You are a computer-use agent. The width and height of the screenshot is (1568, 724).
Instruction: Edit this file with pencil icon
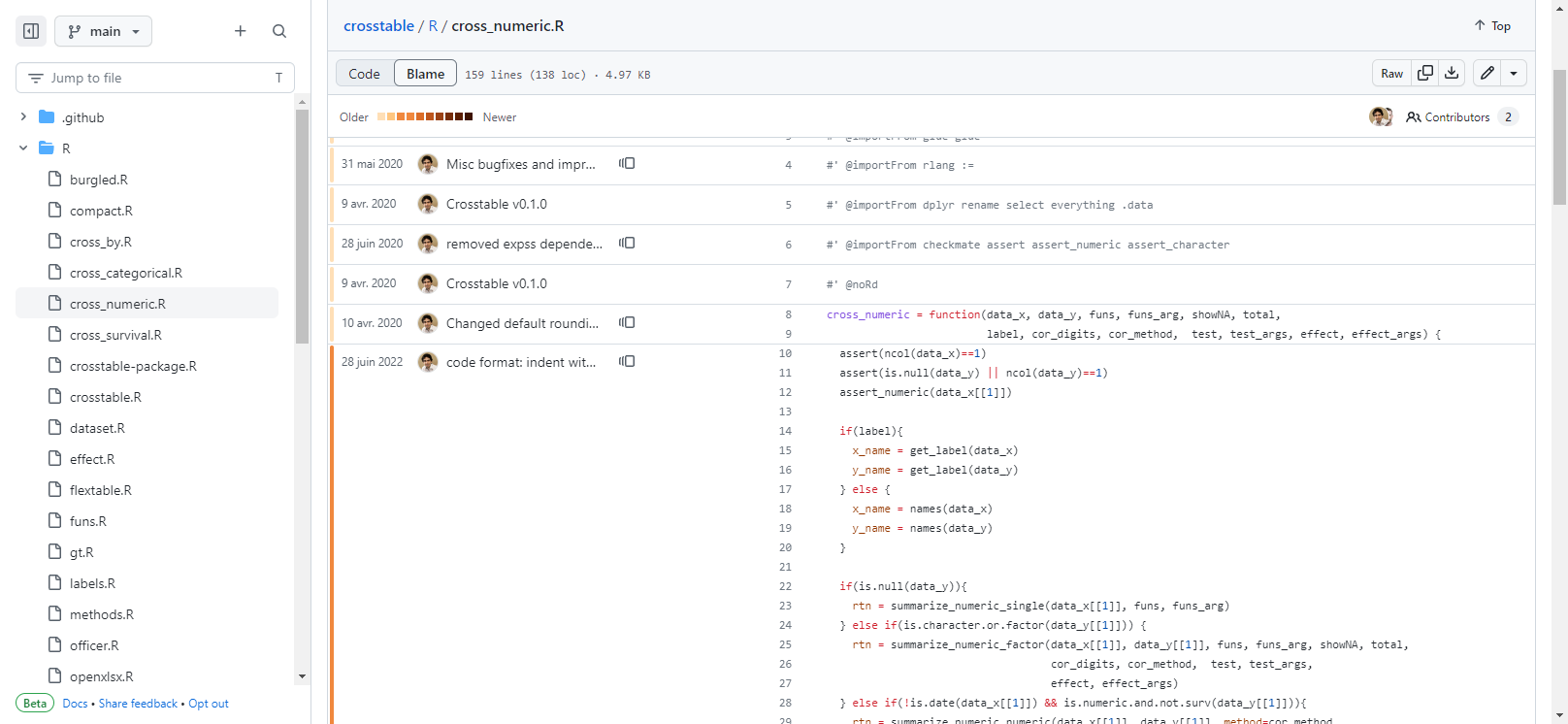[x=1487, y=73]
